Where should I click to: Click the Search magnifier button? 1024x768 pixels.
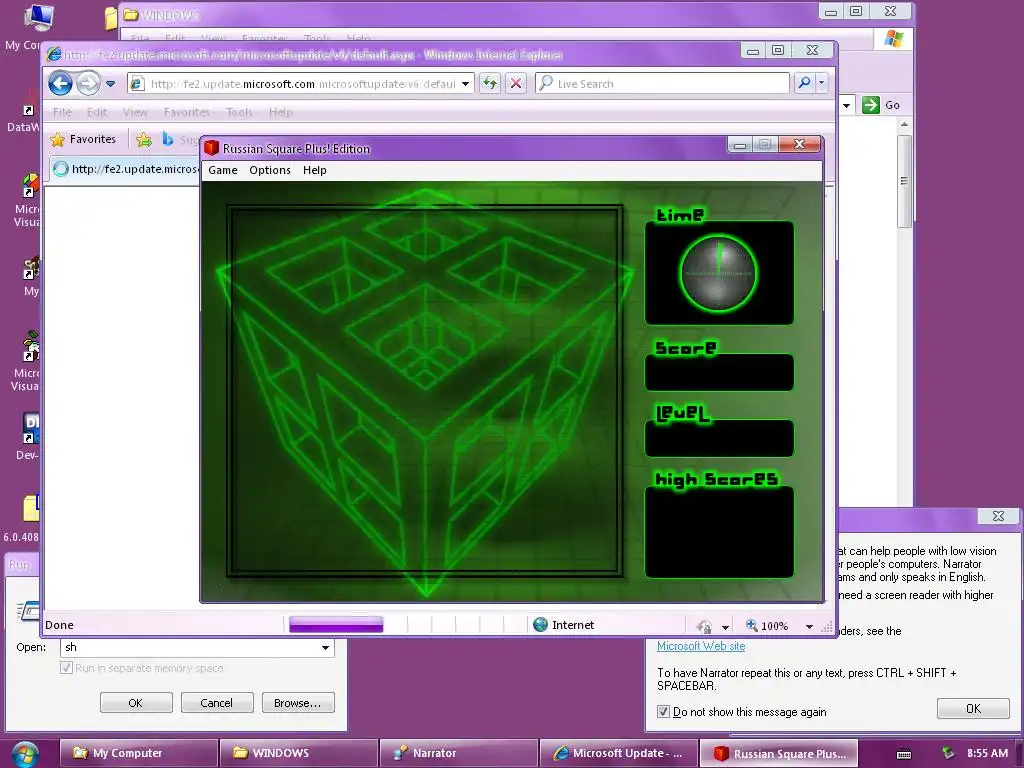click(804, 83)
